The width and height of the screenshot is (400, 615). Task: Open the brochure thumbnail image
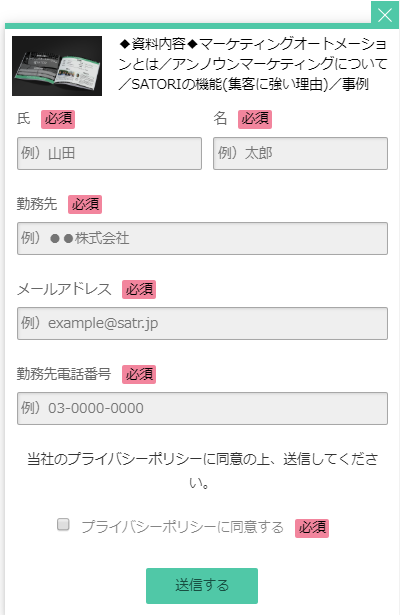57,66
